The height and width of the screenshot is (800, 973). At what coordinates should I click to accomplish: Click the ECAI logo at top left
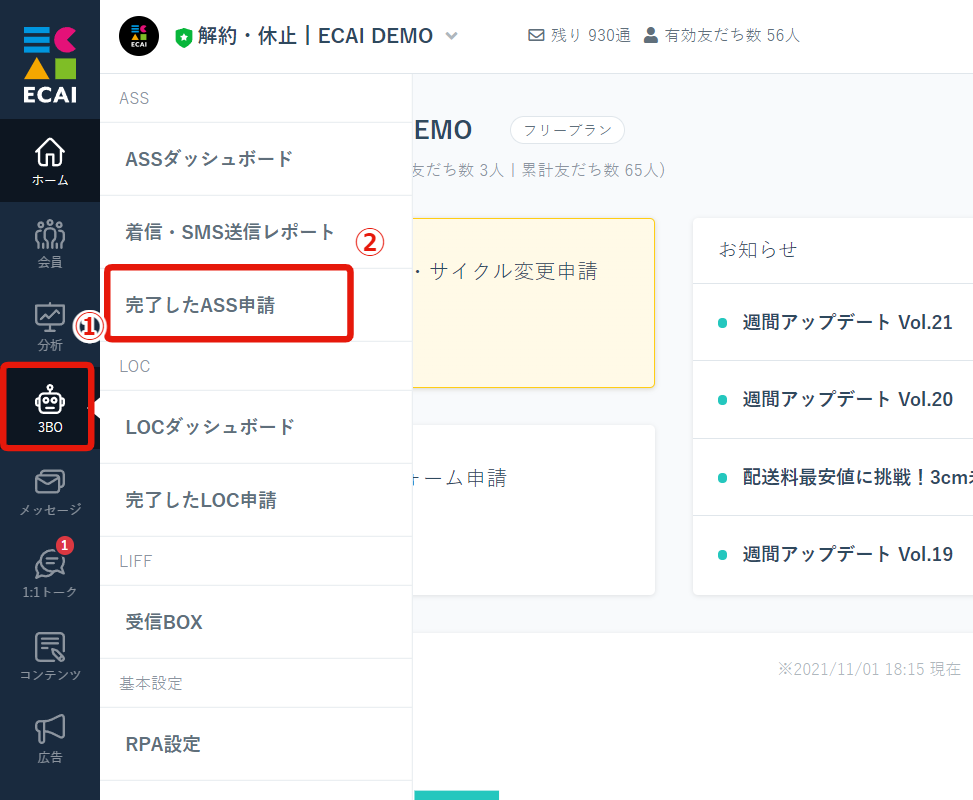(50, 64)
